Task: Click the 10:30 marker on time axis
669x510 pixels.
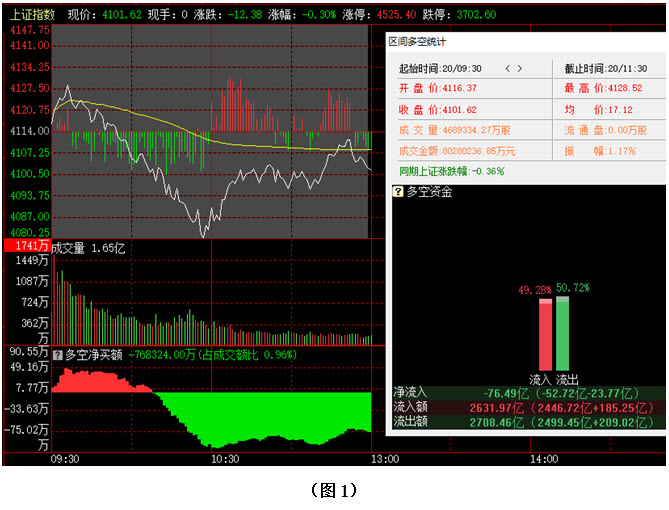Action: (225, 459)
